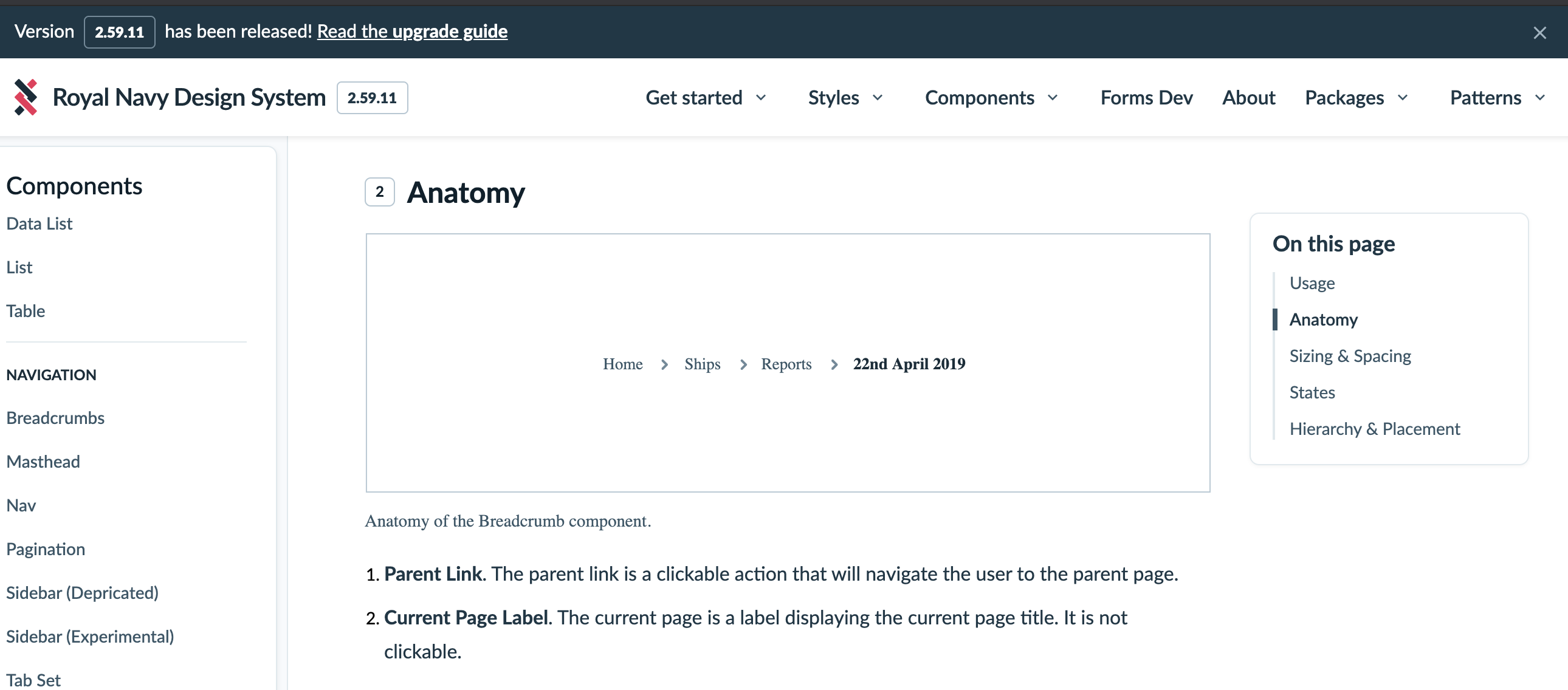1568x690 pixels.
Task: Go to the Data List component page
Action: tap(38, 223)
